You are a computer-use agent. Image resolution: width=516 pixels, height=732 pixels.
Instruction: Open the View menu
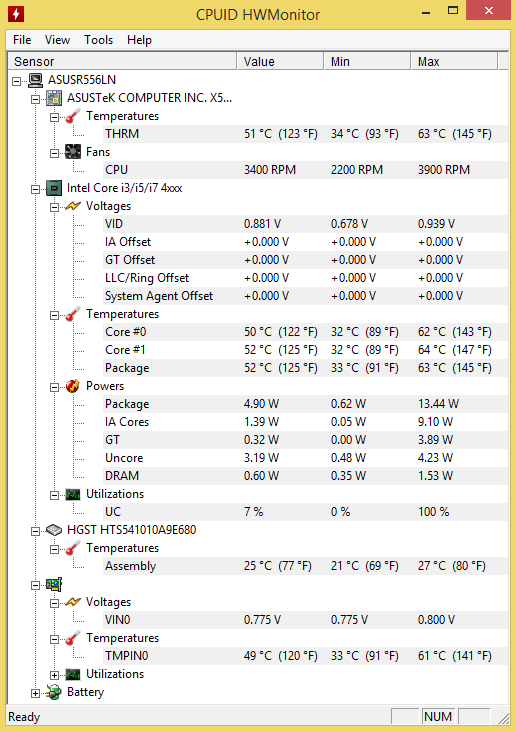click(57, 40)
